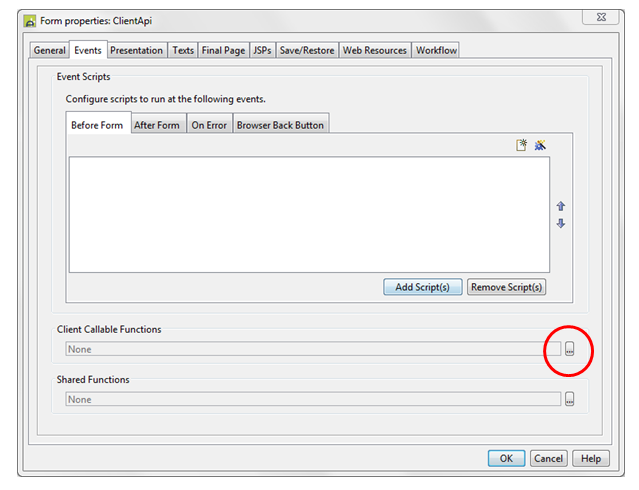Open Client Callable Functions browse button
Screen dimensions: 639x490
coord(569,349)
